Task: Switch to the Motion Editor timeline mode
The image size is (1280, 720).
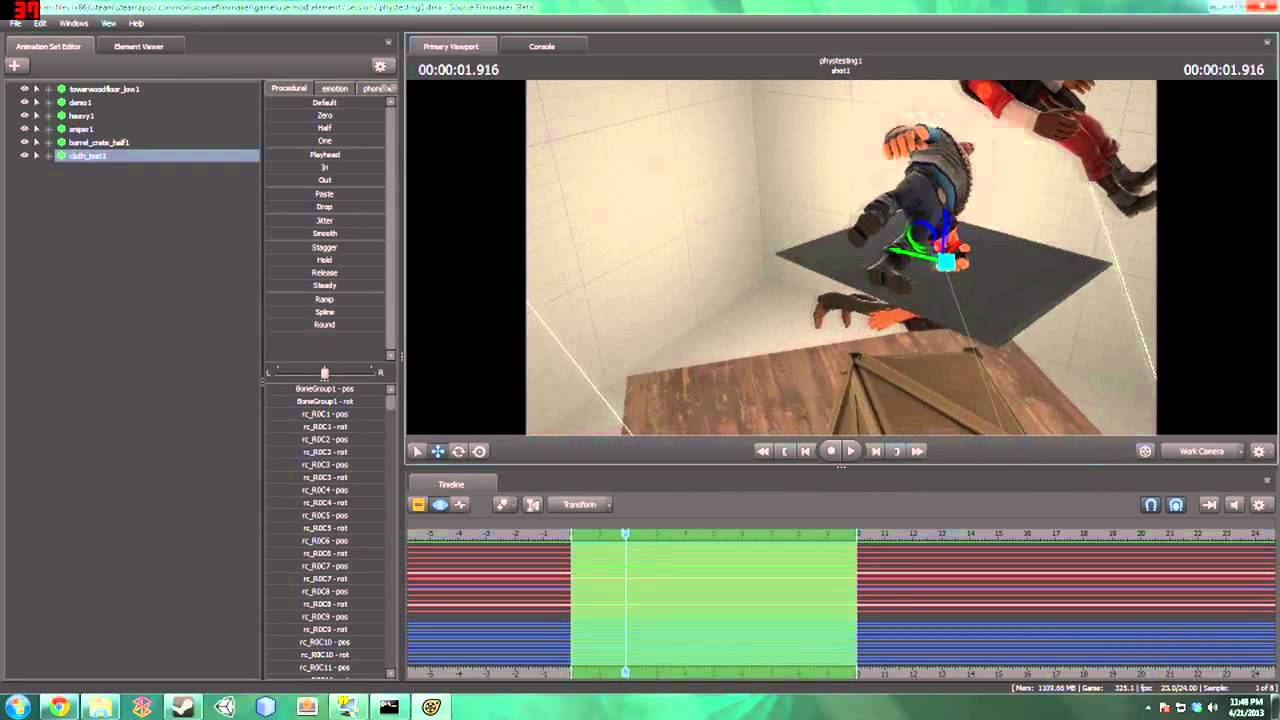Action: click(440, 505)
